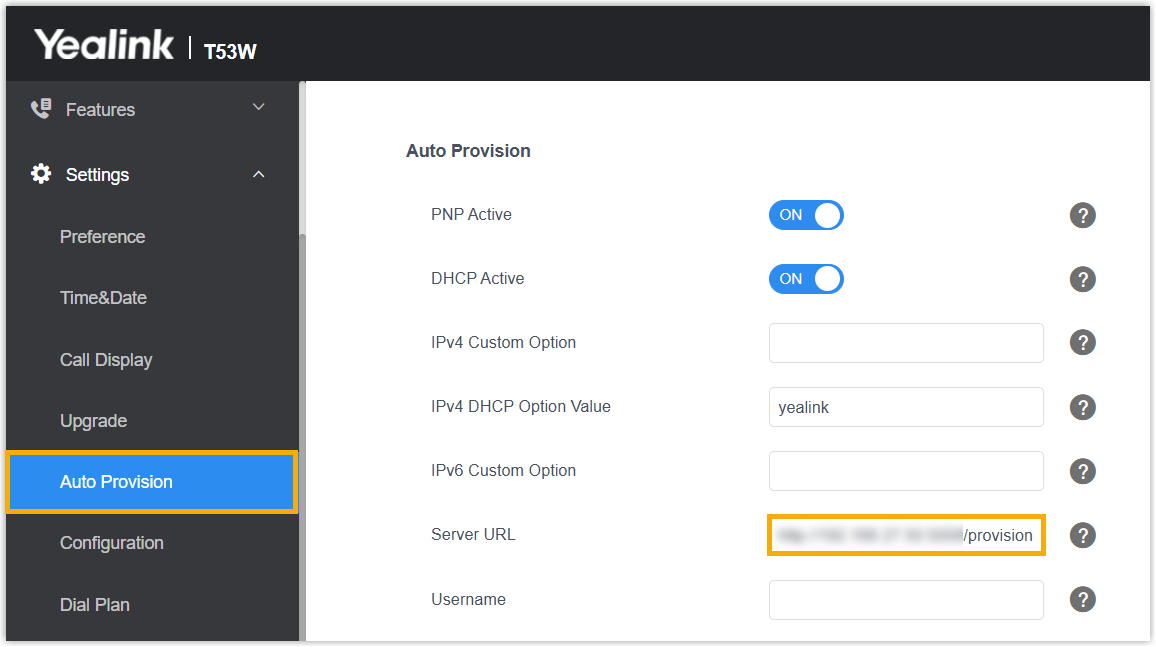Turn off the DHCP Active switch
The width and height of the screenshot is (1156, 647).
[x=806, y=279]
